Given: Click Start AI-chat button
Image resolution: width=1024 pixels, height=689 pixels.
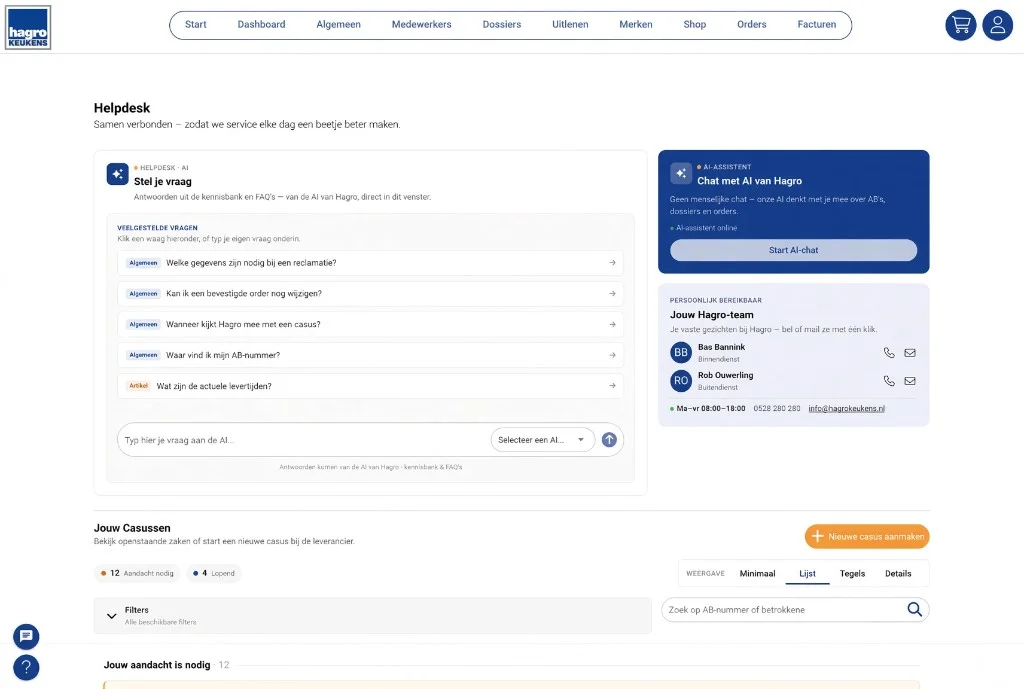Looking at the screenshot, I should (x=793, y=249).
